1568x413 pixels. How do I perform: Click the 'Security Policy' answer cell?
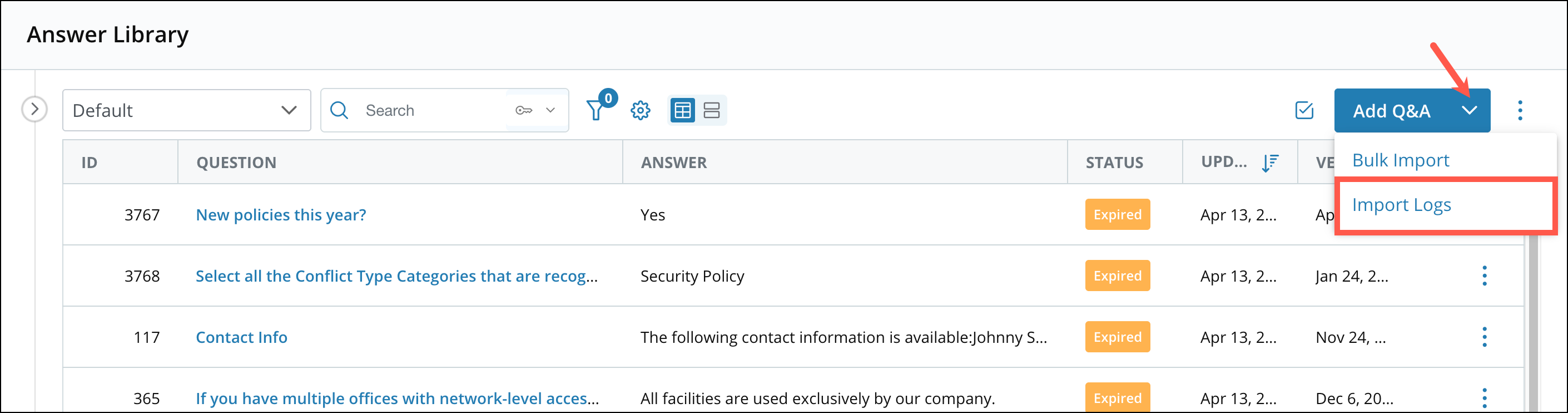[692, 276]
